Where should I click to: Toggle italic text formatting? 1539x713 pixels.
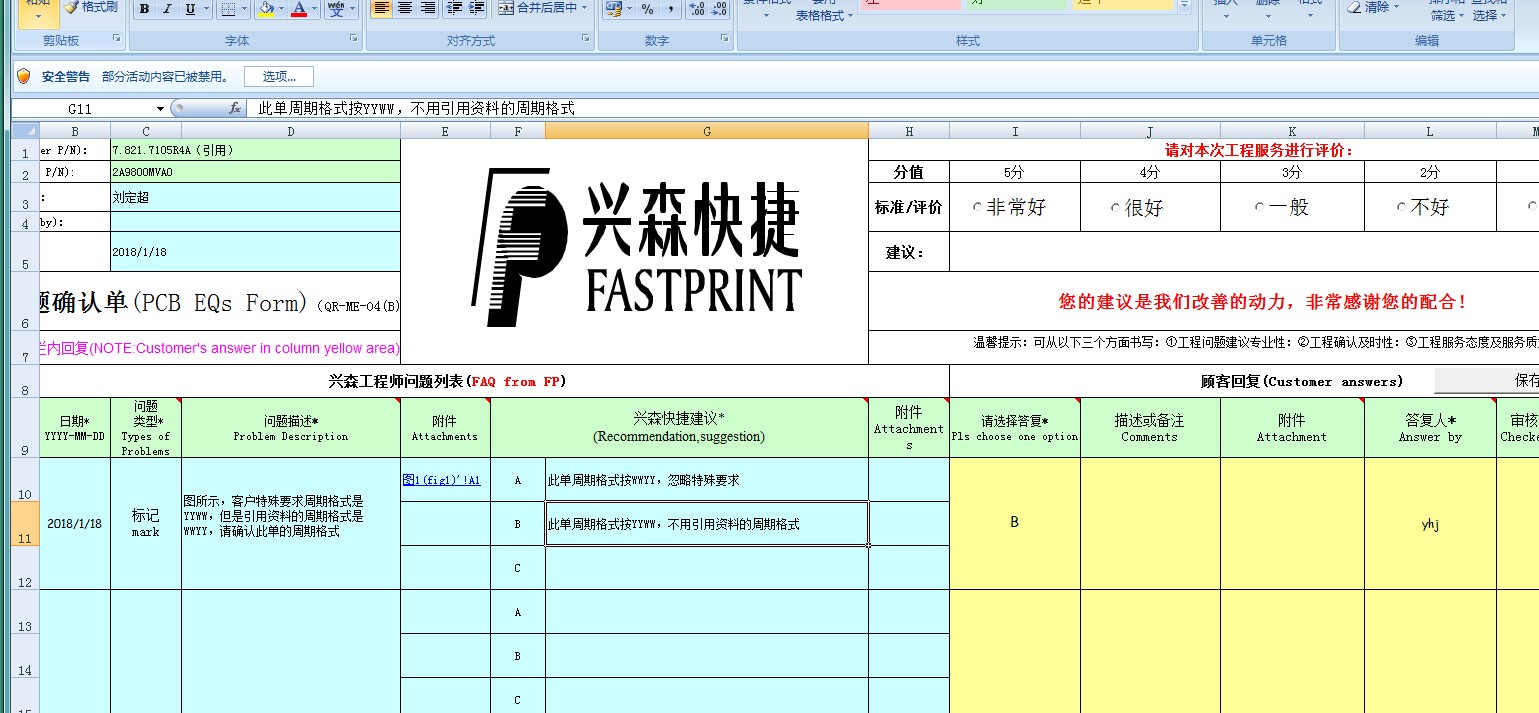click(166, 9)
